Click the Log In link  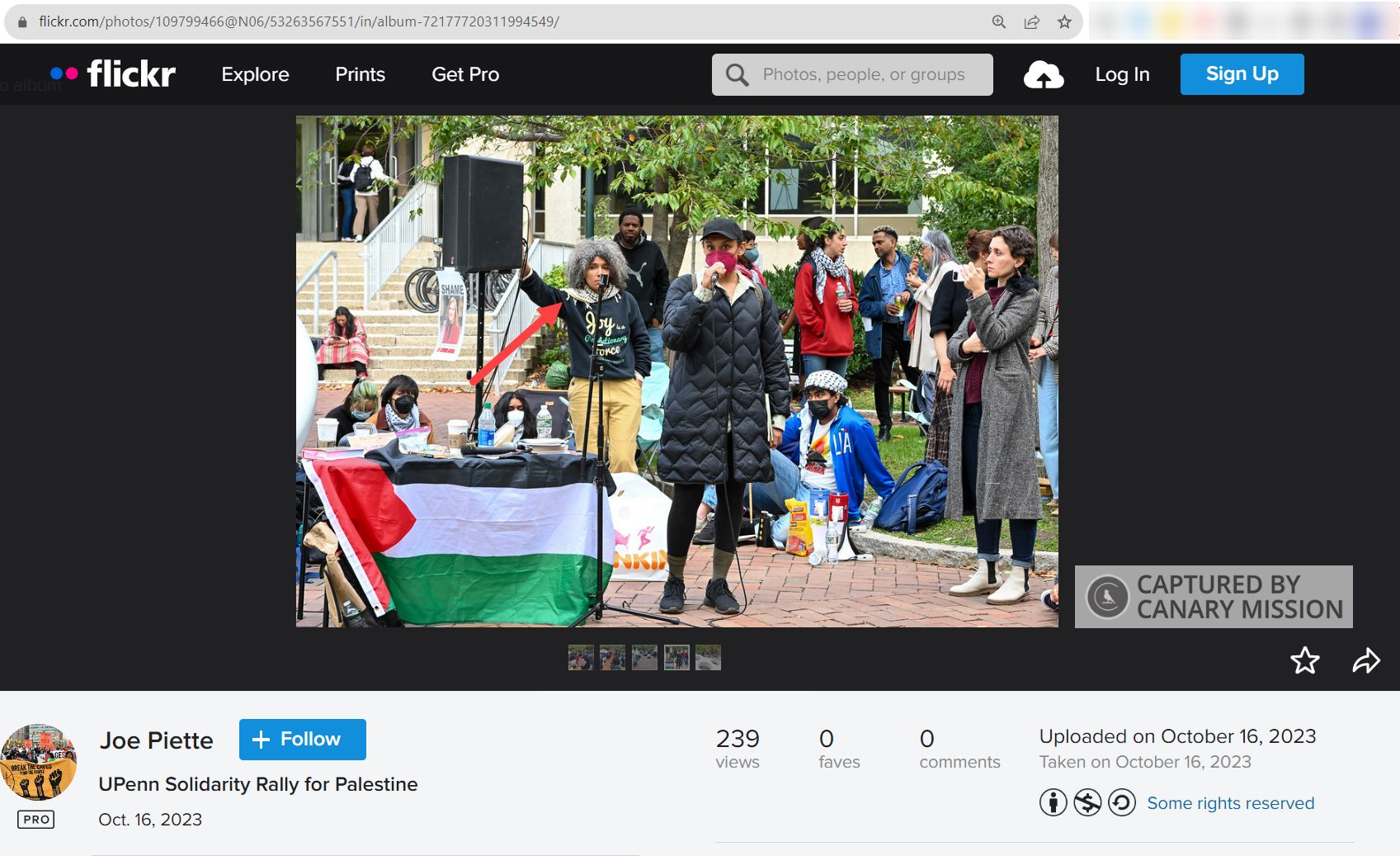[1122, 74]
